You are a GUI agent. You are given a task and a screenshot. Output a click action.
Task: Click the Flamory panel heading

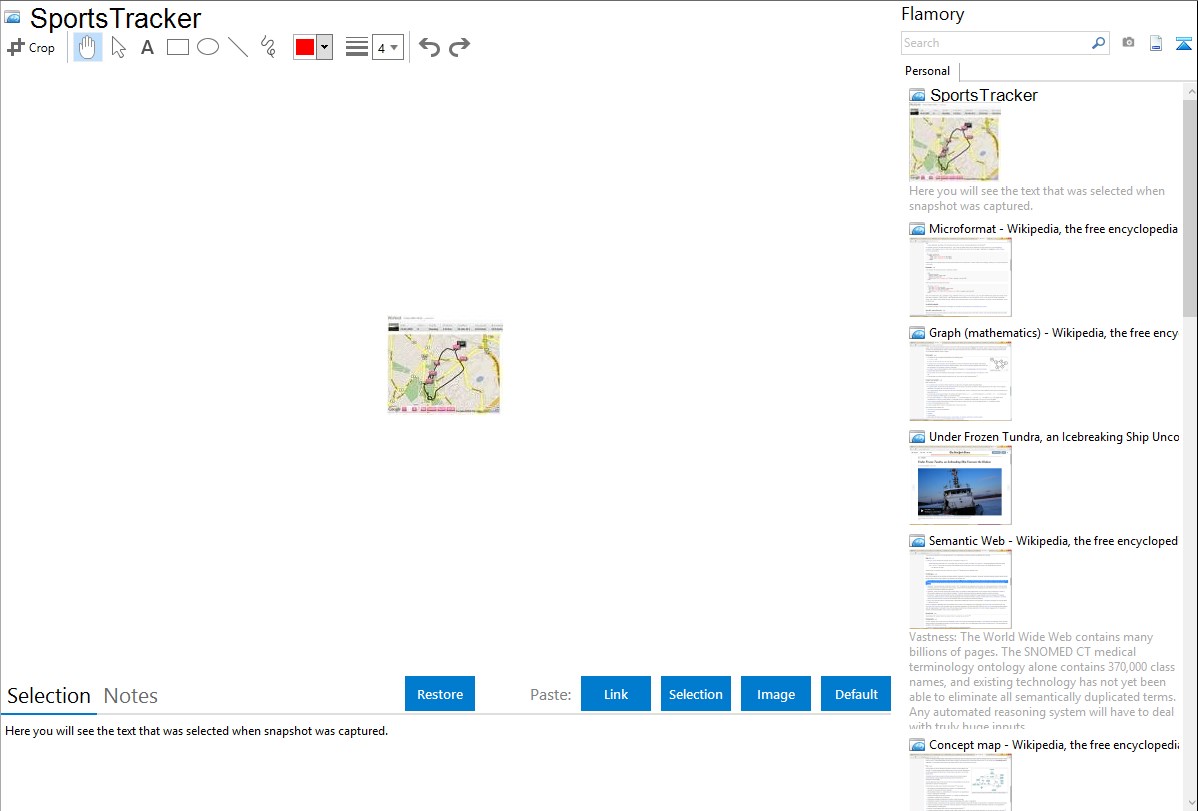tap(932, 14)
